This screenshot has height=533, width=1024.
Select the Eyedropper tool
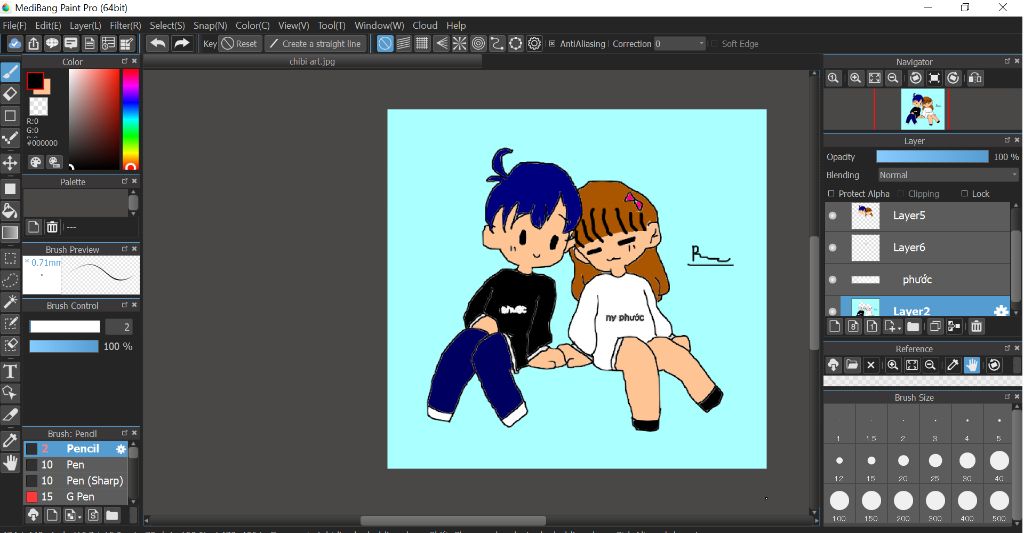click(10, 440)
